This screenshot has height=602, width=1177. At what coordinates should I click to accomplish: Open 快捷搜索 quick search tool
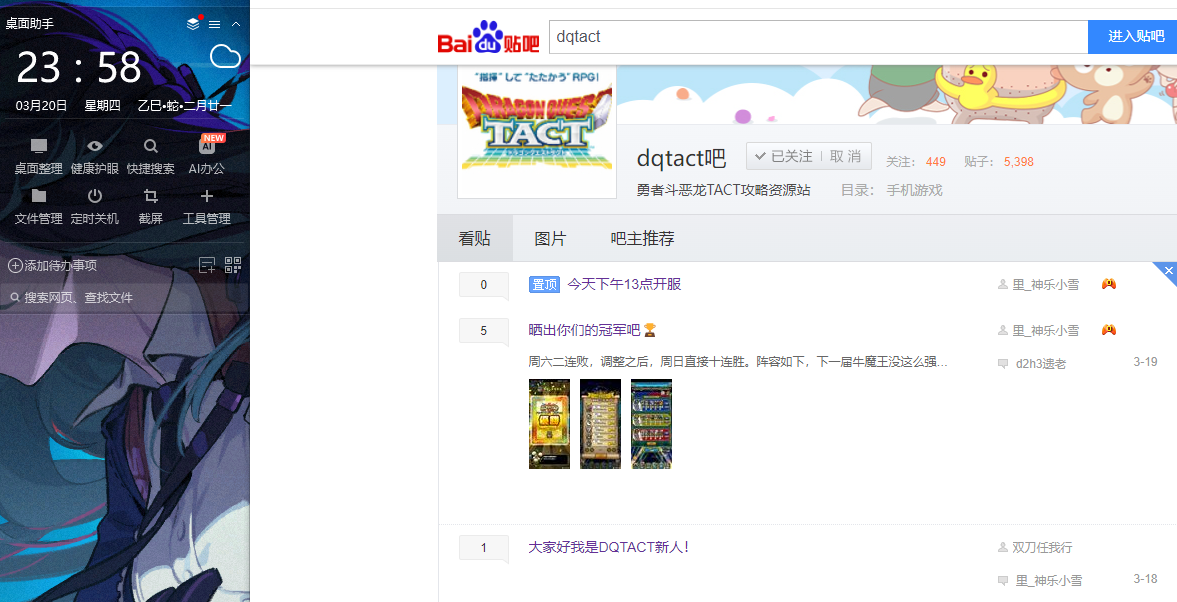[x=151, y=157]
